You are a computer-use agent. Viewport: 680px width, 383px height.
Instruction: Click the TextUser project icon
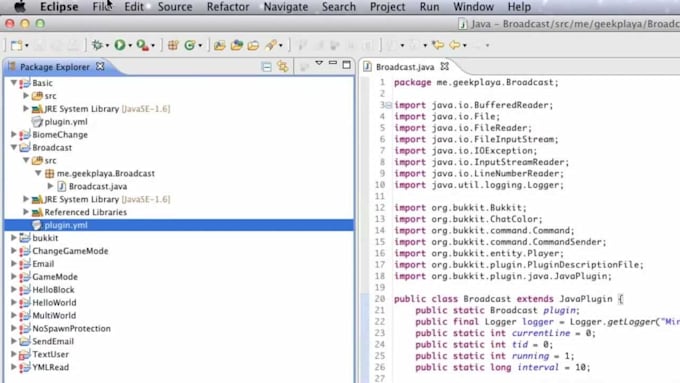(x=25, y=354)
